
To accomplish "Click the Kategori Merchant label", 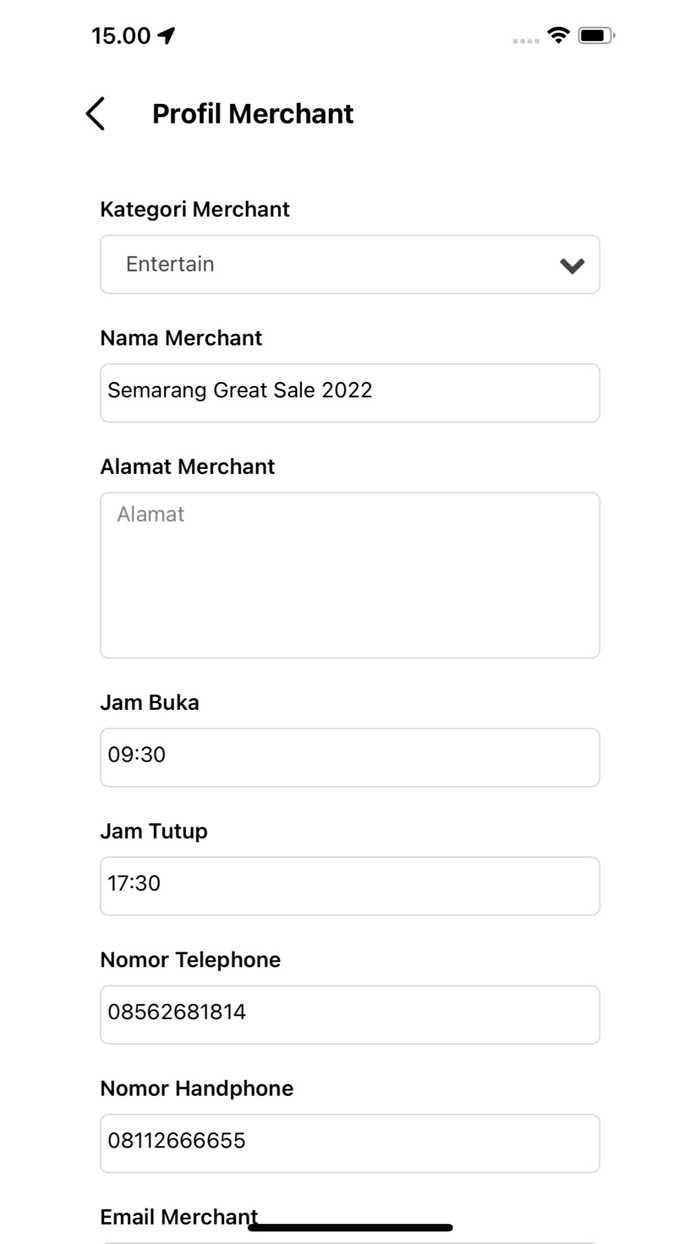I will pyautogui.click(x=194, y=209).
